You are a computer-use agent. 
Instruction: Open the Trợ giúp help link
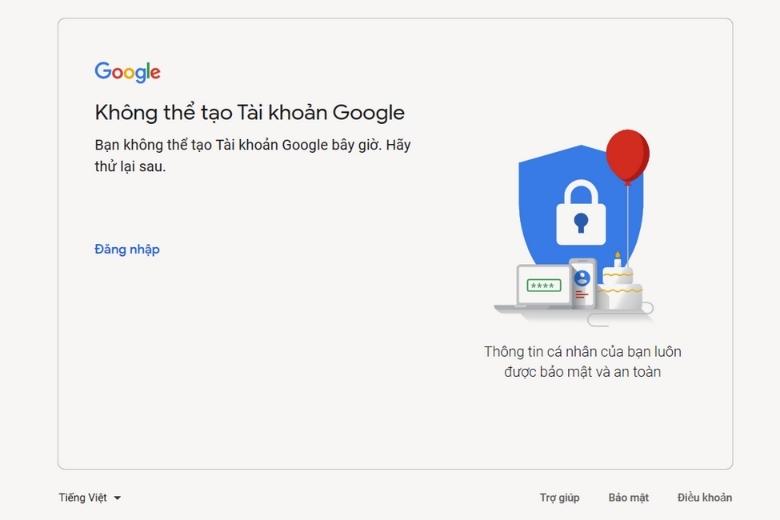click(x=560, y=498)
